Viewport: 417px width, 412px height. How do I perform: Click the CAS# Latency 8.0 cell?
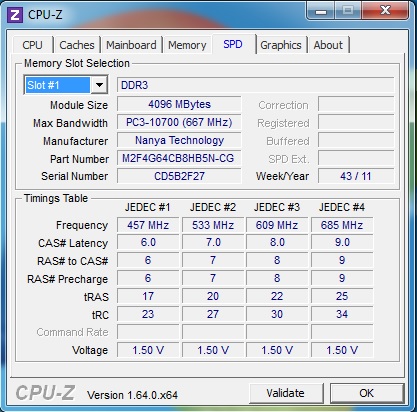277,243
